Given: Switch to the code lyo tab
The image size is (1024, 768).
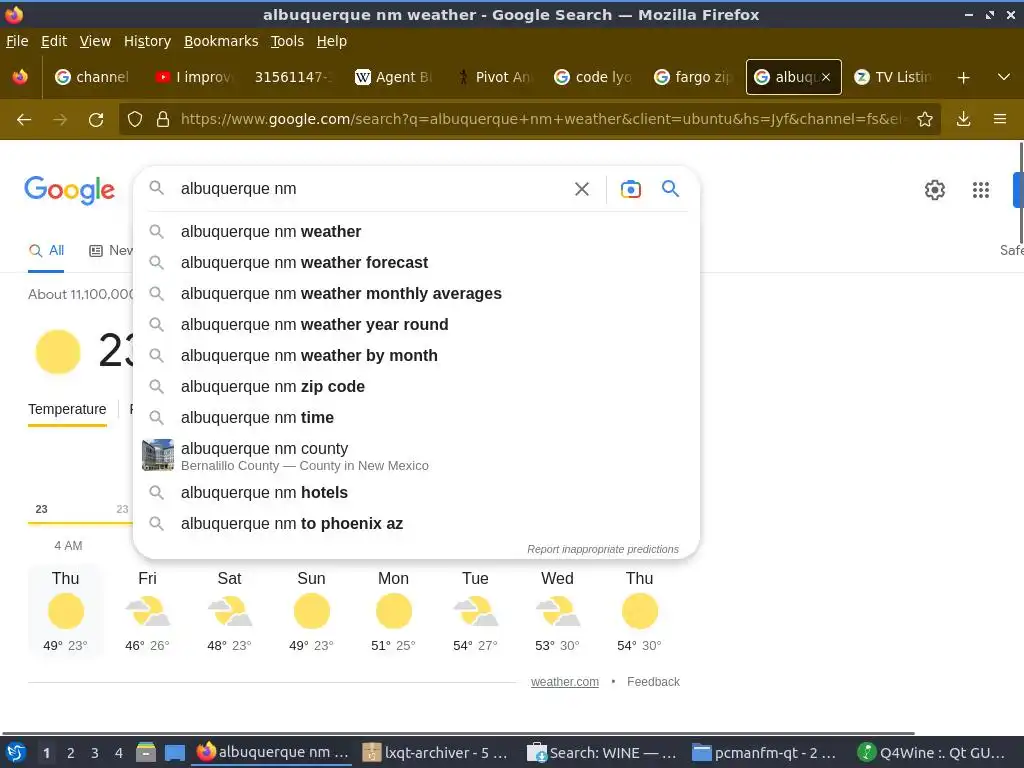Looking at the screenshot, I should coord(593,77).
